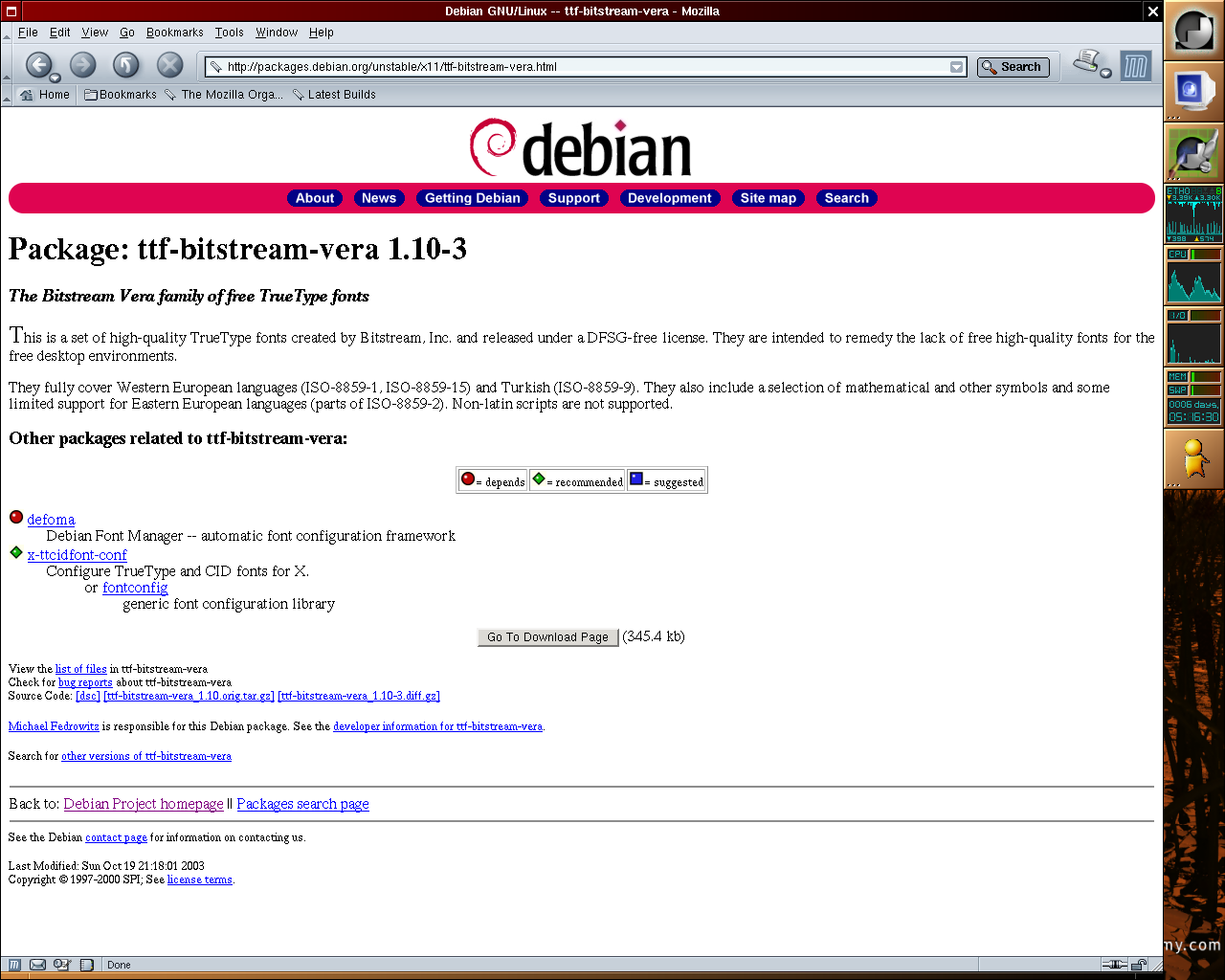
Task: Click the Forward navigation arrow
Action: [x=83, y=65]
